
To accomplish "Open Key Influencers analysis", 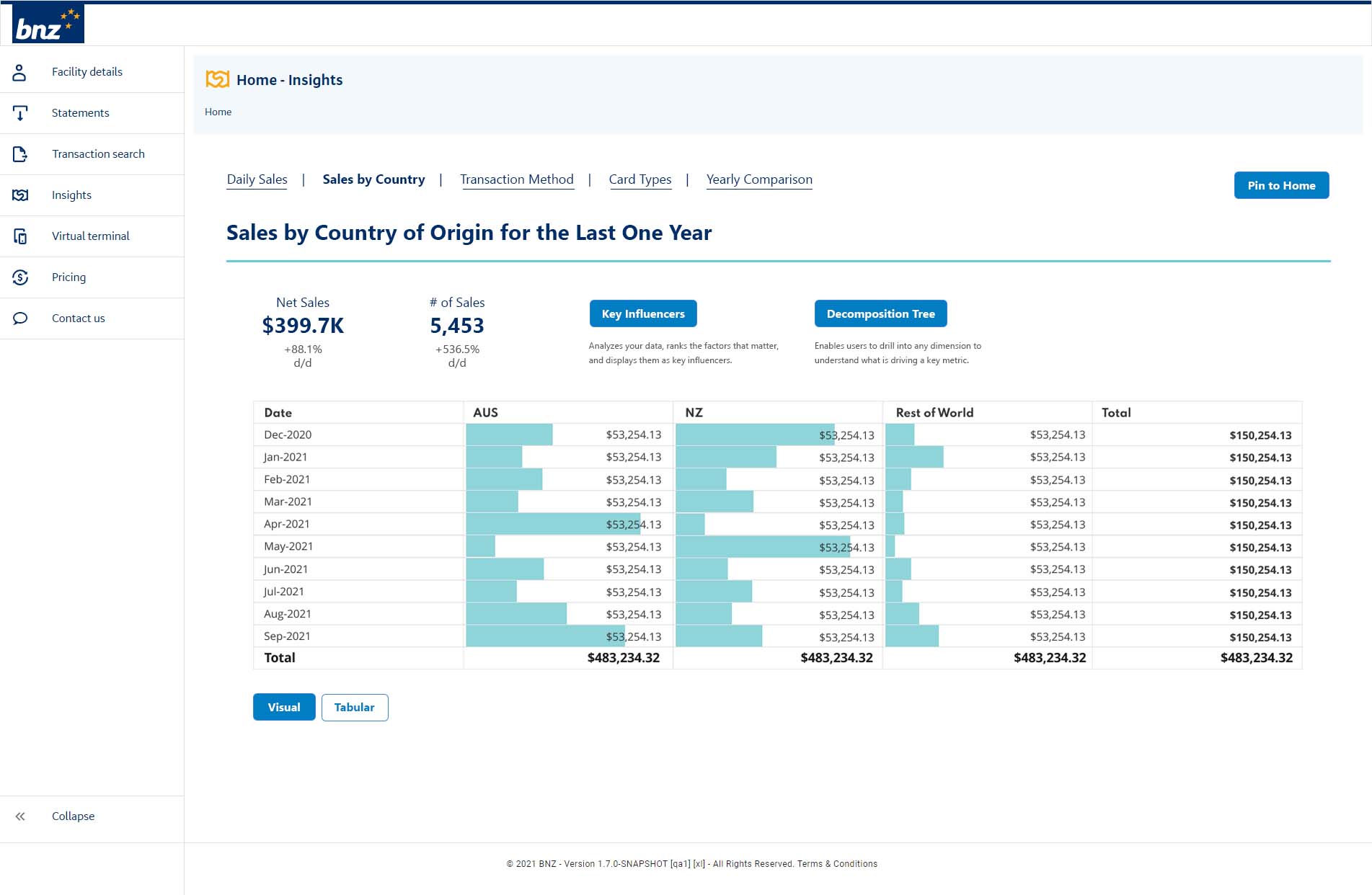I will click(642, 313).
